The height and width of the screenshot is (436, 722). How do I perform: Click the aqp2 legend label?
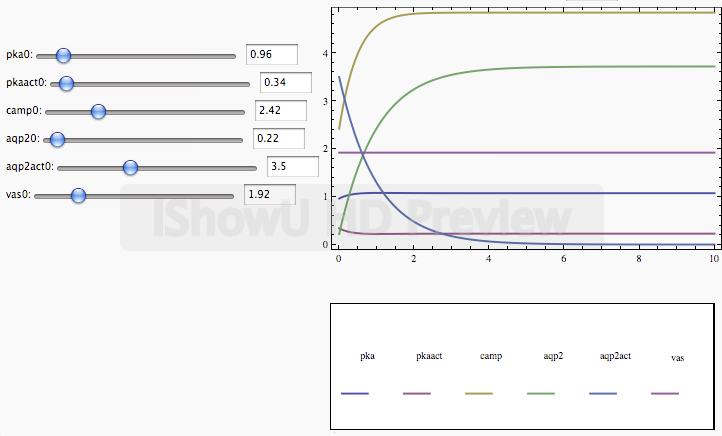coord(553,356)
